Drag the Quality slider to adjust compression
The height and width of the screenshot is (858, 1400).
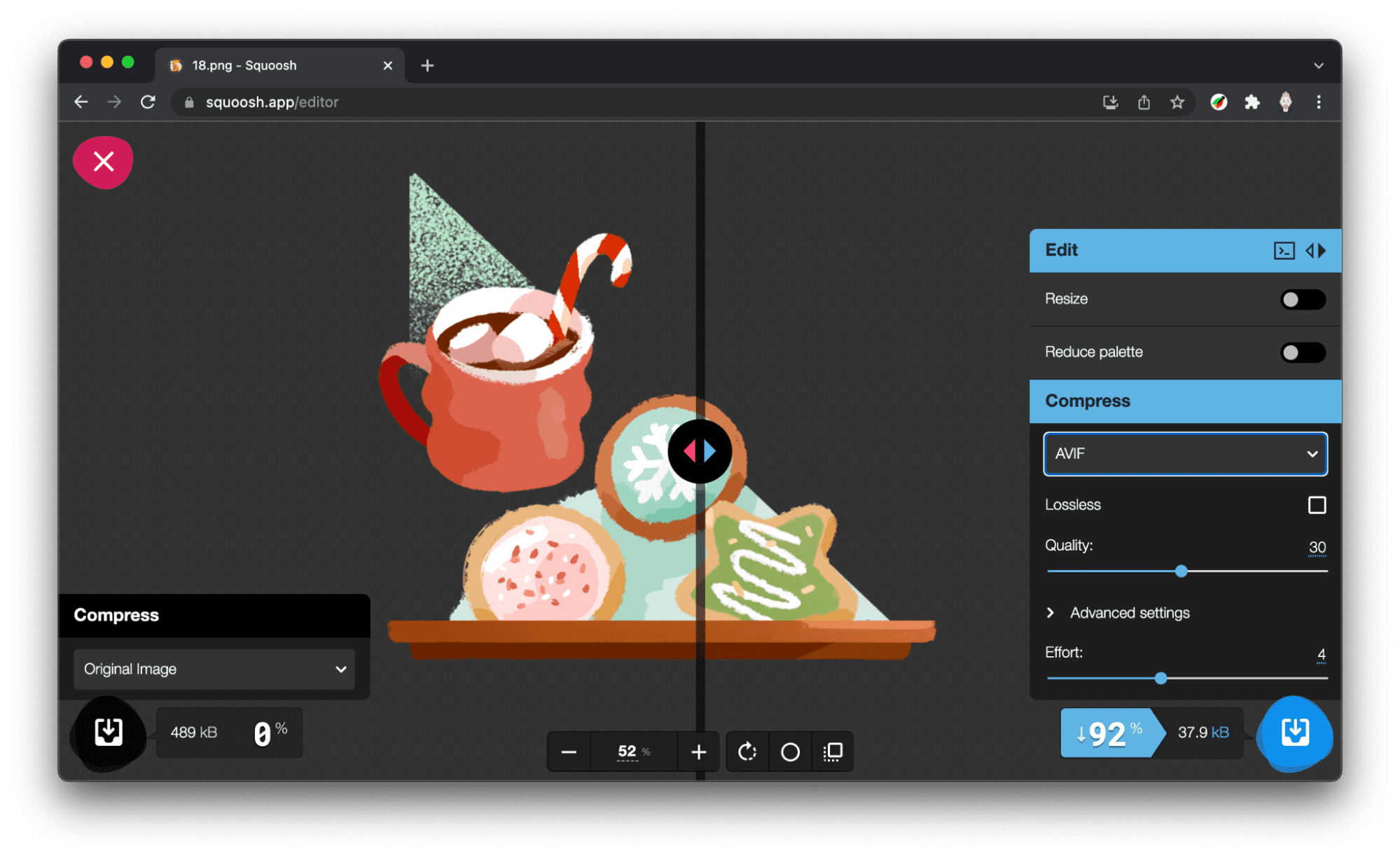tap(1179, 571)
